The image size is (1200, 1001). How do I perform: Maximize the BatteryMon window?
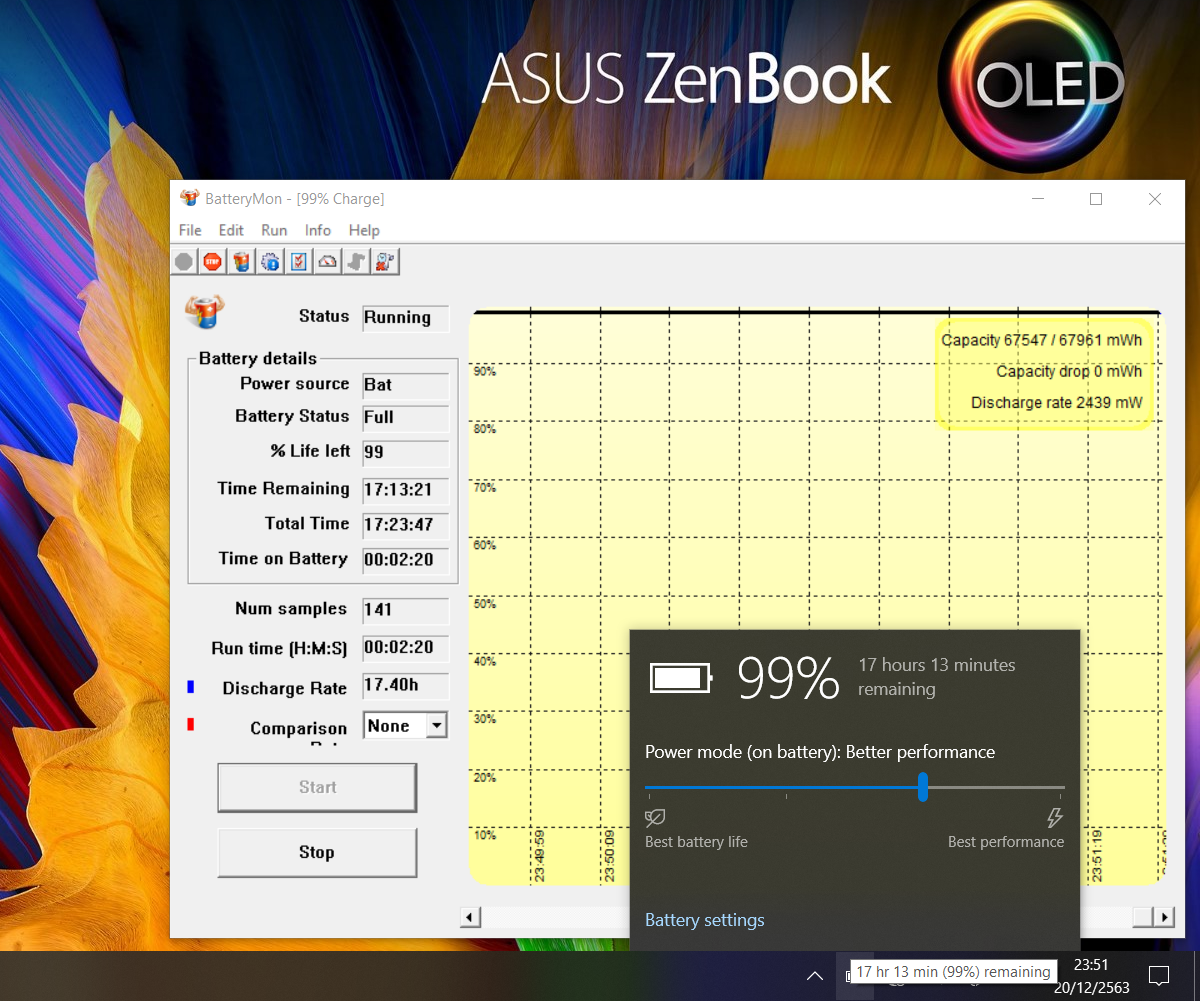(x=1096, y=199)
